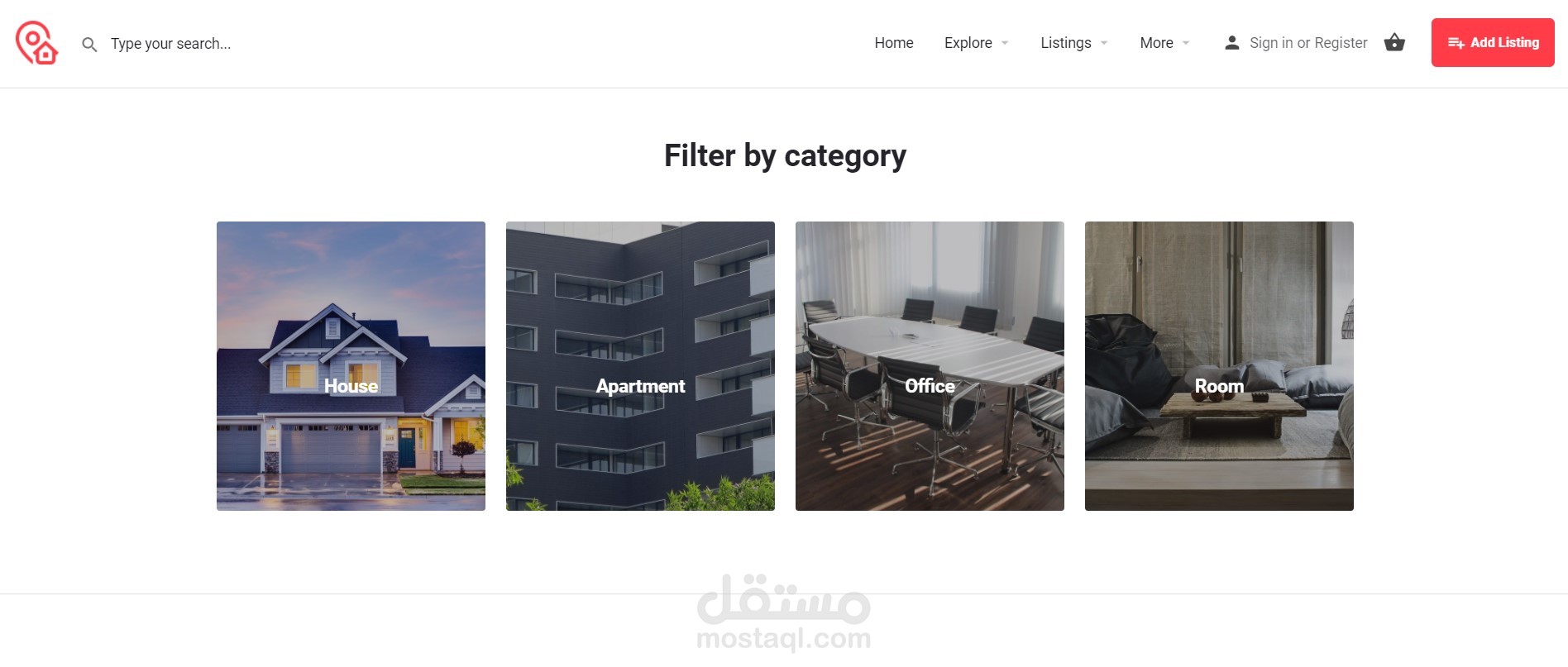
Task: Select the Room category card
Action: pos(1219,366)
